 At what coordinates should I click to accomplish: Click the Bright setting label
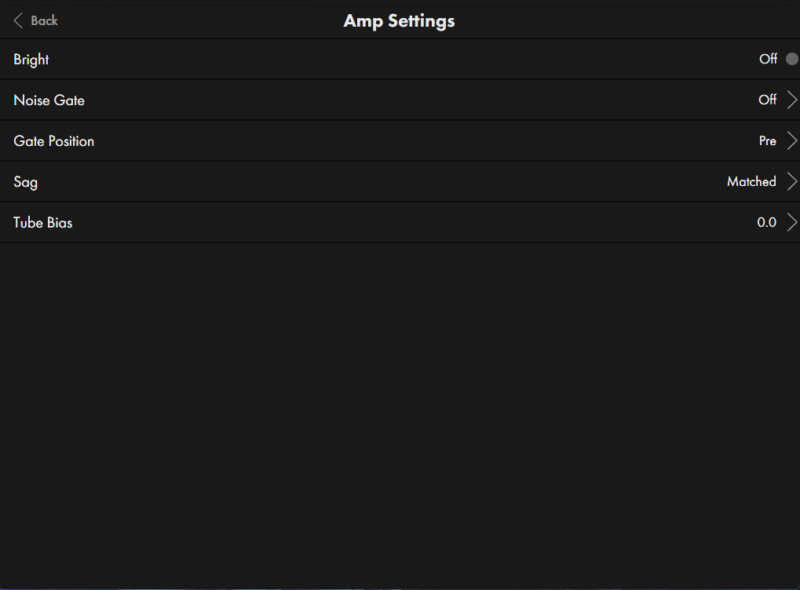click(x=31, y=59)
